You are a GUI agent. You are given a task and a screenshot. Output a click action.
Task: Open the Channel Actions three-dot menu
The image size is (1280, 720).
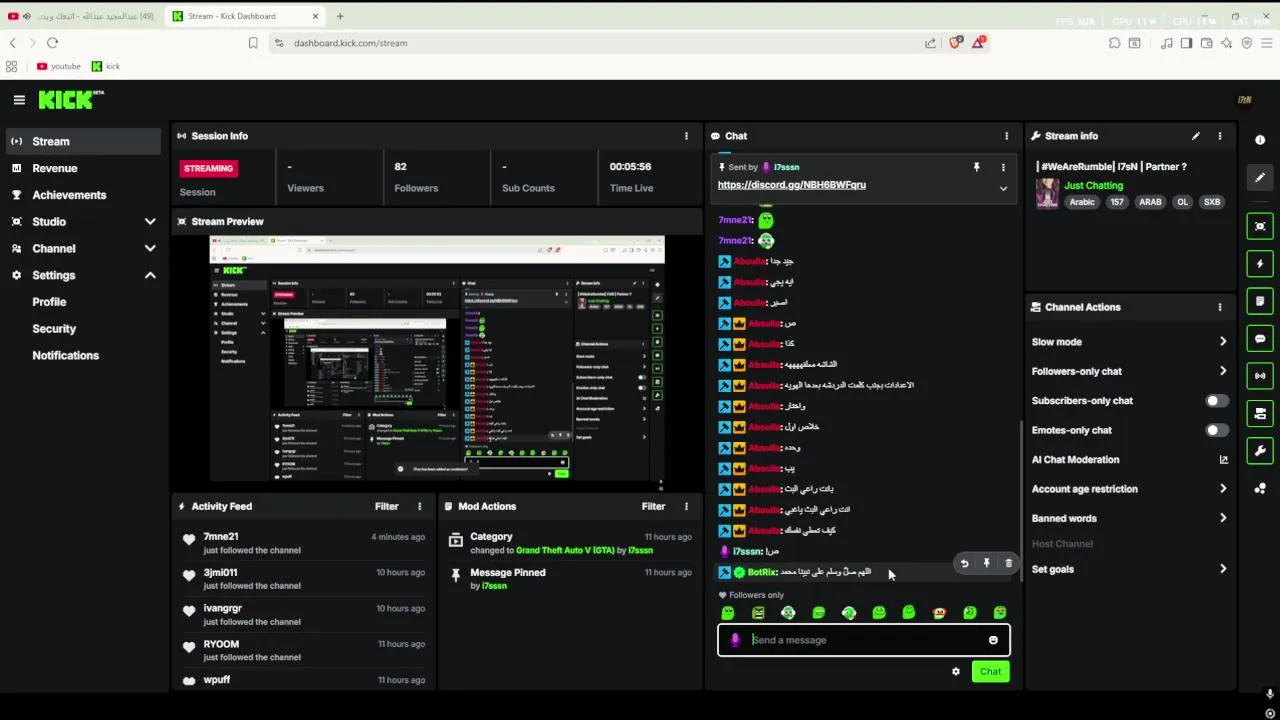tap(1219, 307)
